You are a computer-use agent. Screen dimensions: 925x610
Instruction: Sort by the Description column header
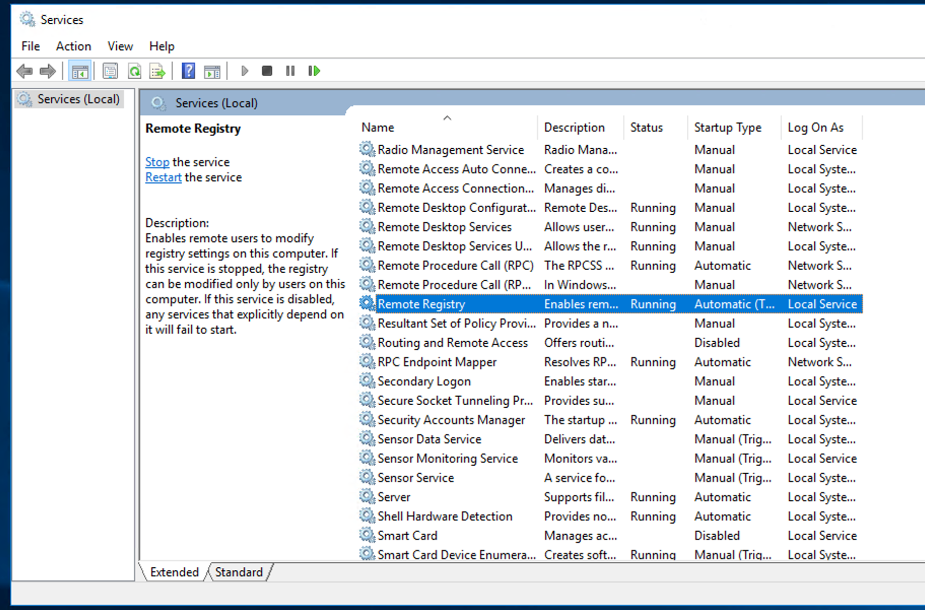point(580,127)
